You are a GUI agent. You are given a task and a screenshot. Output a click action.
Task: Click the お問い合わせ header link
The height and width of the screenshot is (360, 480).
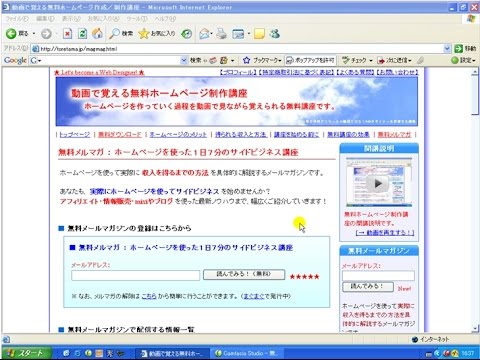397,72
